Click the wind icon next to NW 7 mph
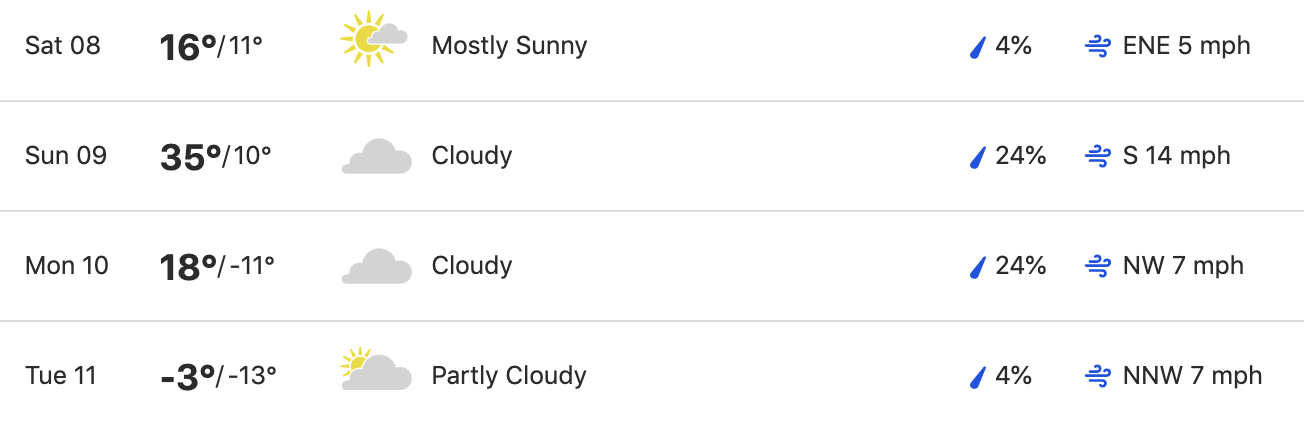The height and width of the screenshot is (428, 1304). pos(1098,266)
